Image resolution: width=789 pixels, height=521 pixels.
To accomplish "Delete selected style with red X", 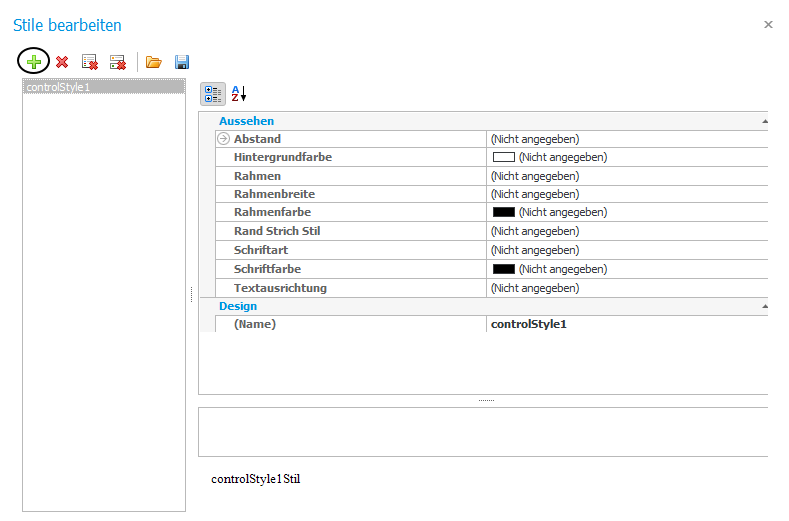I will (x=62, y=62).
